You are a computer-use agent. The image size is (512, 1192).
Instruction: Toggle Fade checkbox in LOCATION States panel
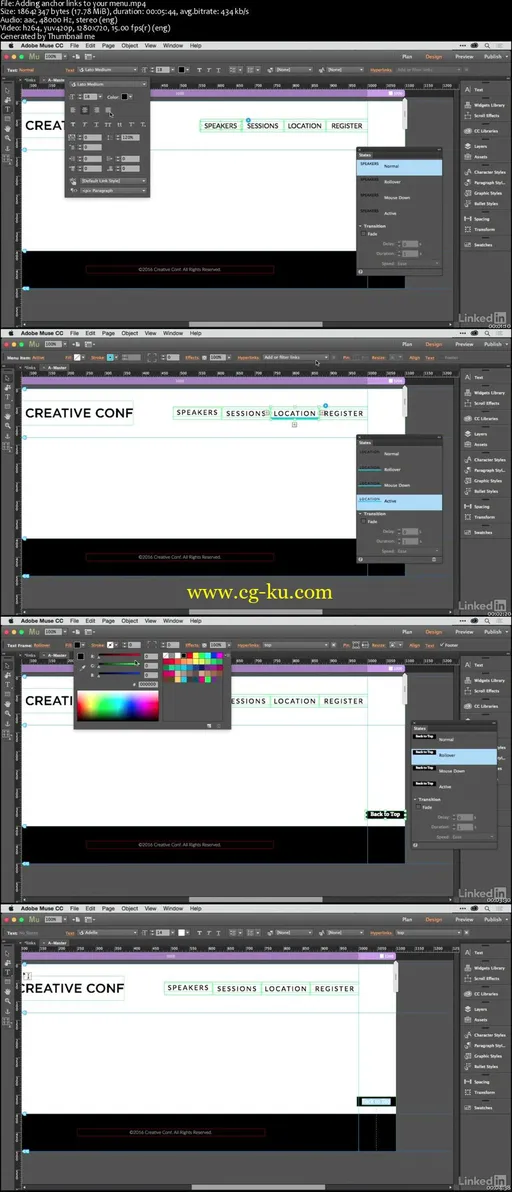[x=363, y=522]
